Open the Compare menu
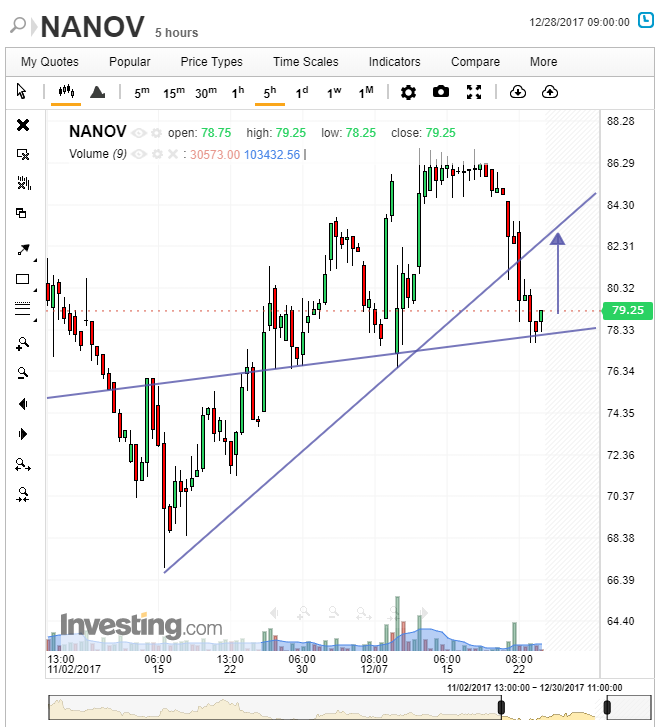 (475, 62)
